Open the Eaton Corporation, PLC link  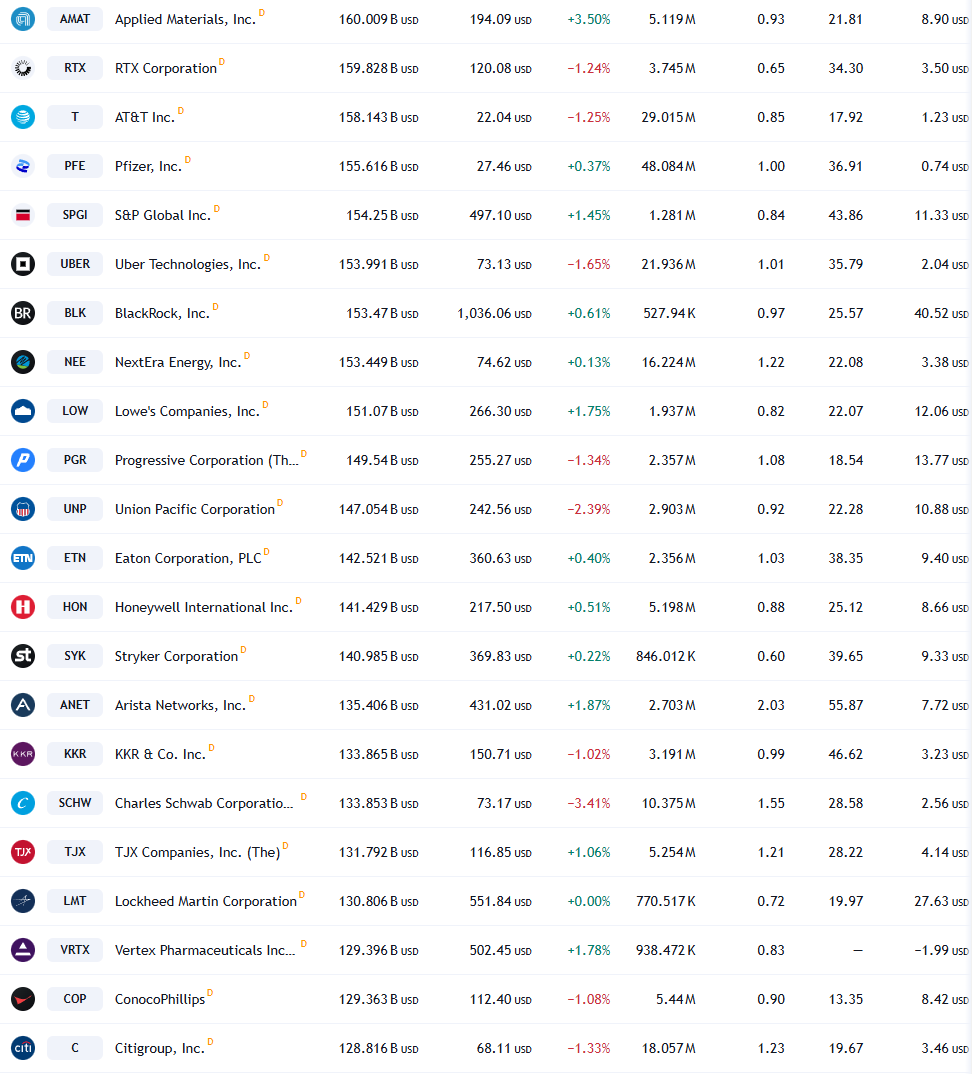click(x=188, y=558)
